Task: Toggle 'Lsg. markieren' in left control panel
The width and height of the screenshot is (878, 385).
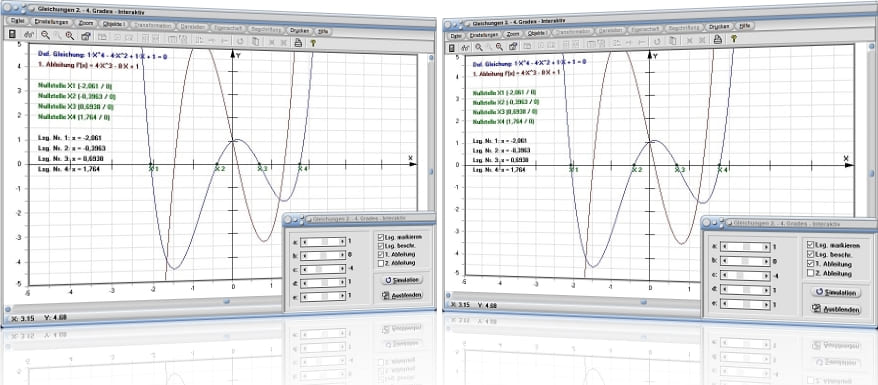Action: pos(381,237)
